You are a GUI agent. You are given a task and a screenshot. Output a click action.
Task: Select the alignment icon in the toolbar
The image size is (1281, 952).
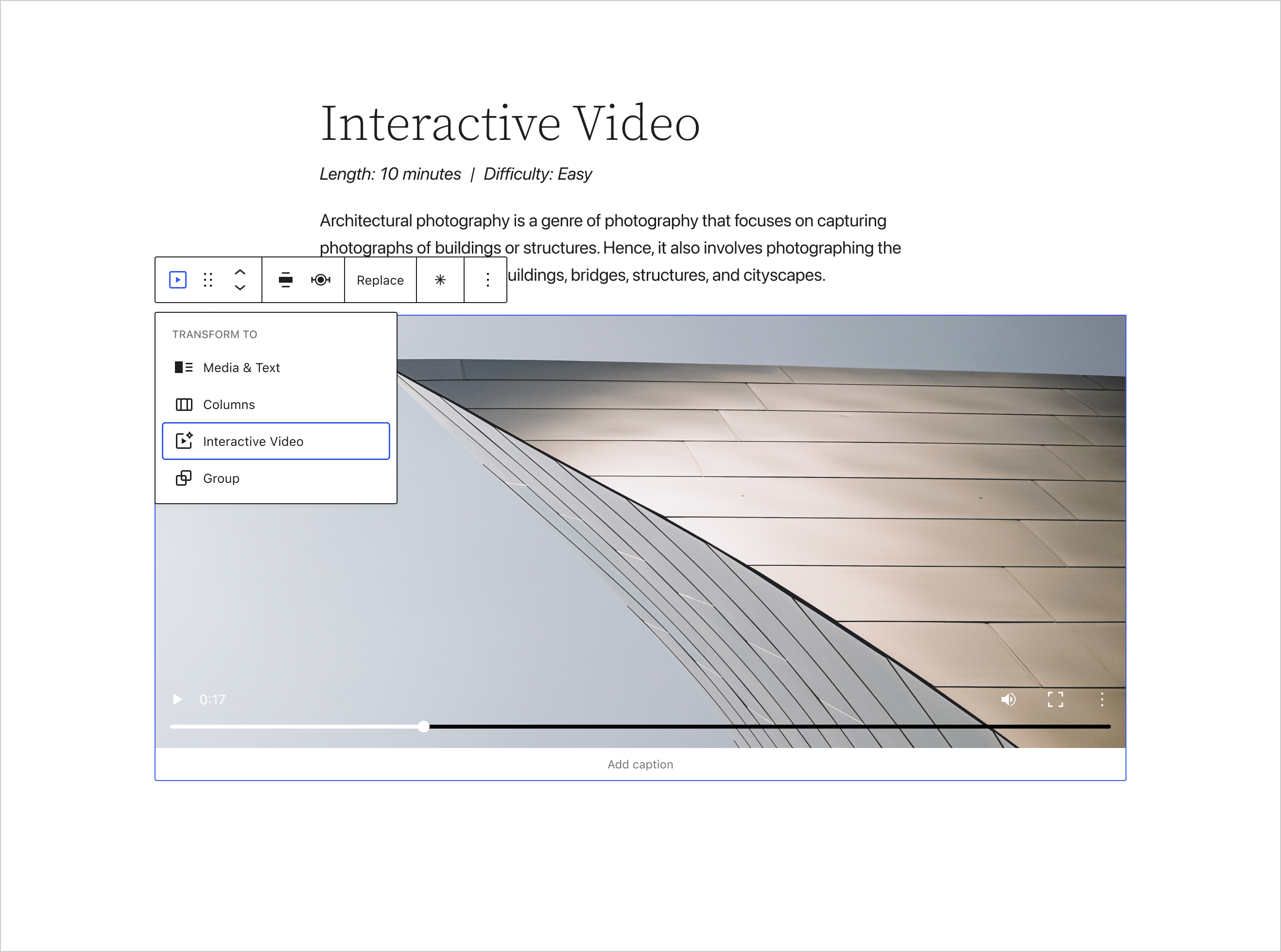[x=285, y=280]
